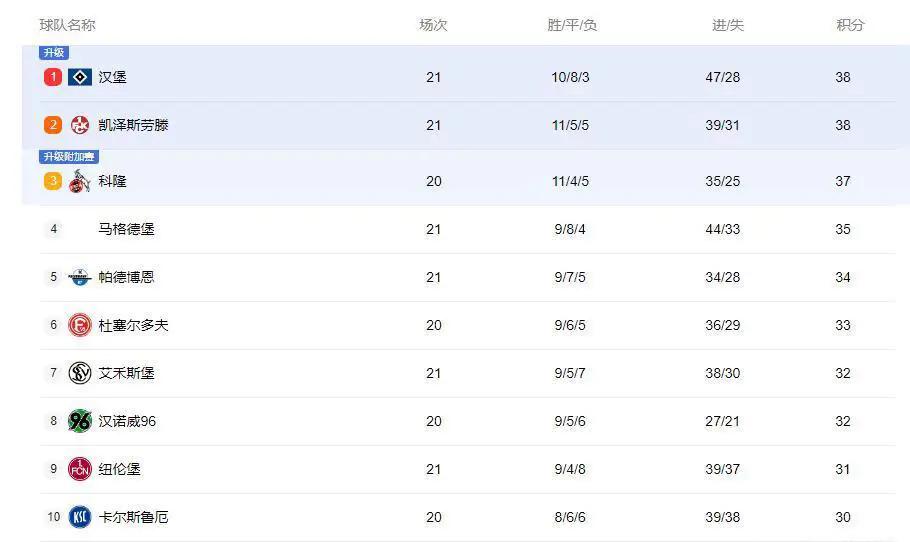Sort by the 积分 column header
Screen dimensions: 910x542
coord(850,25)
